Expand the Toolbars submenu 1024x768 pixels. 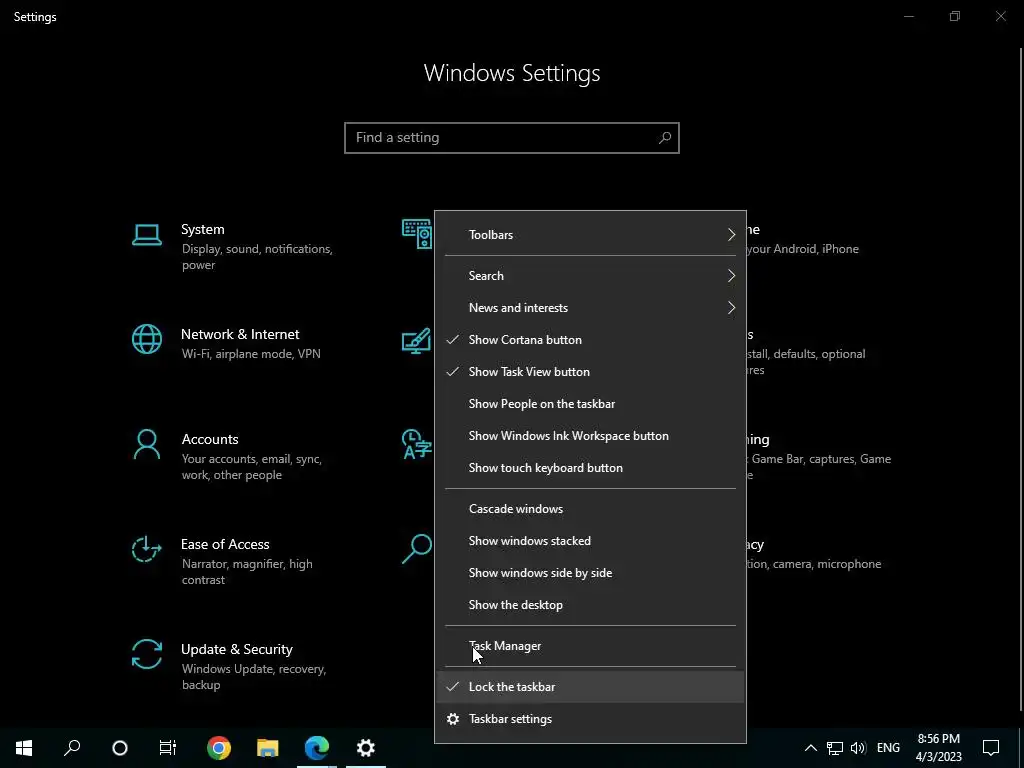pos(590,234)
